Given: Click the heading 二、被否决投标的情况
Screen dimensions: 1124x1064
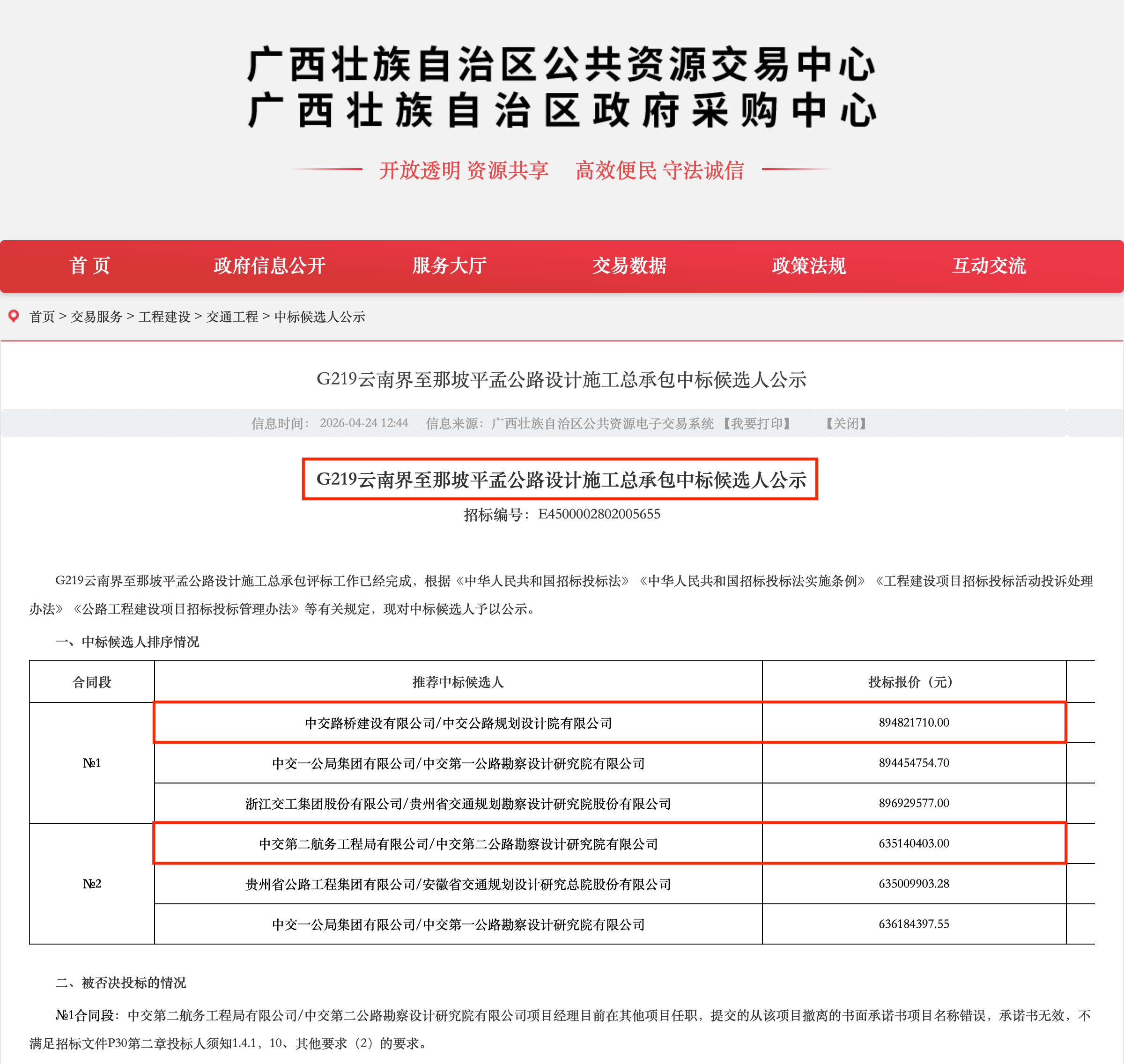Looking at the screenshot, I should pos(121,983).
